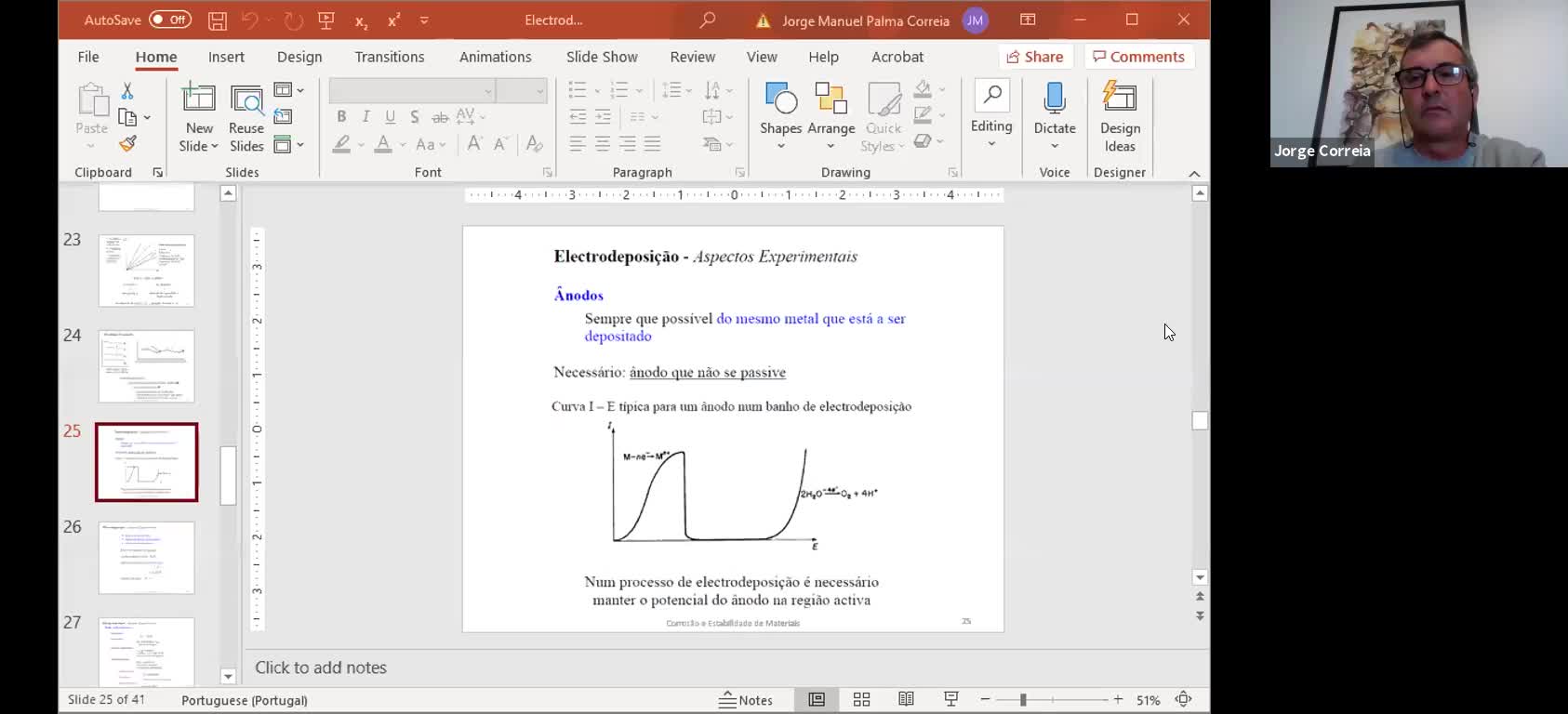Image resolution: width=1568 pixels, height=714 pixels.
Task: Click the Reuse Slides icon
Action: (x=246, y=118)
